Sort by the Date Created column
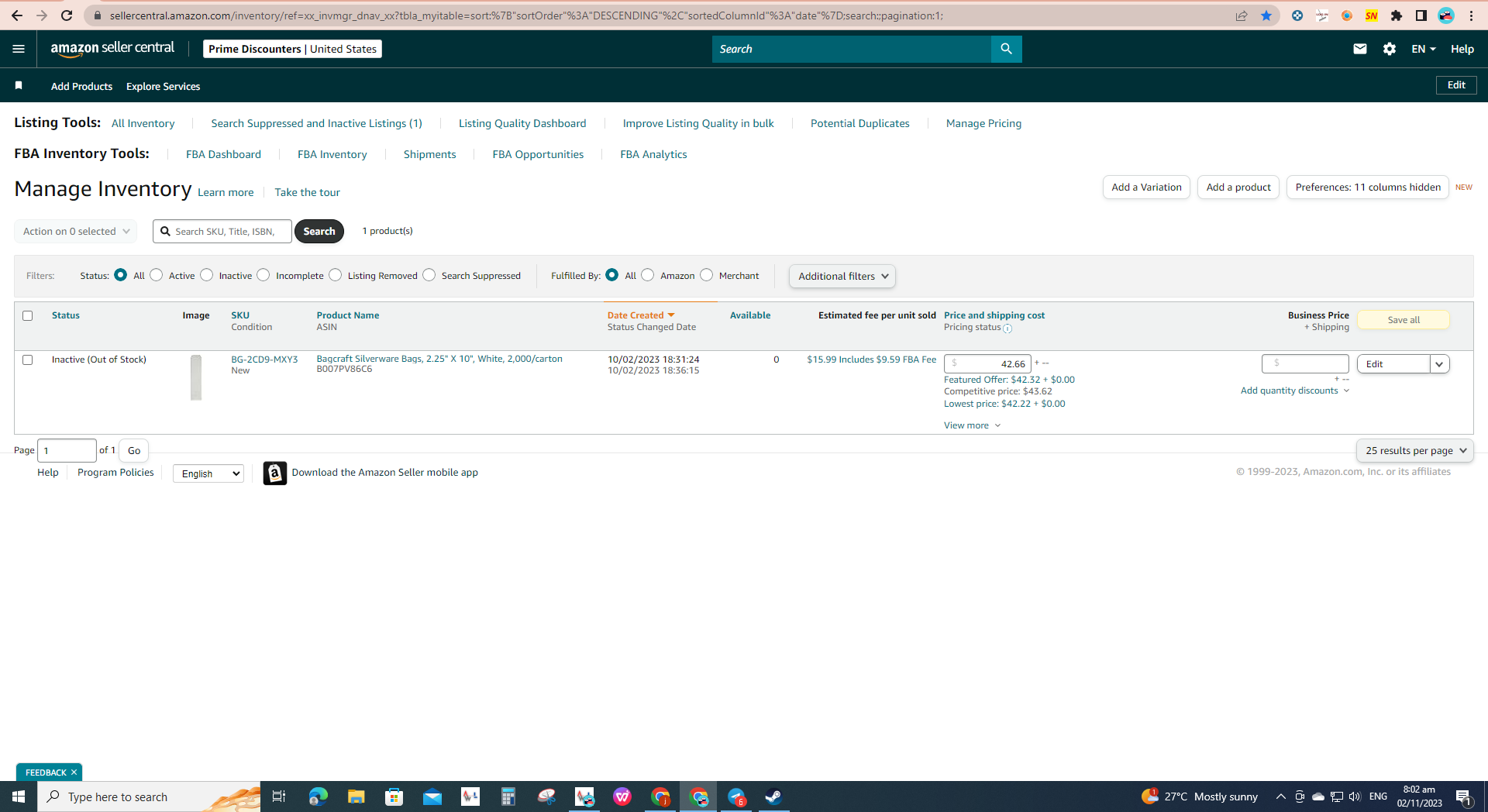This screenshot has width=1488, height=812. click(641, 315)
